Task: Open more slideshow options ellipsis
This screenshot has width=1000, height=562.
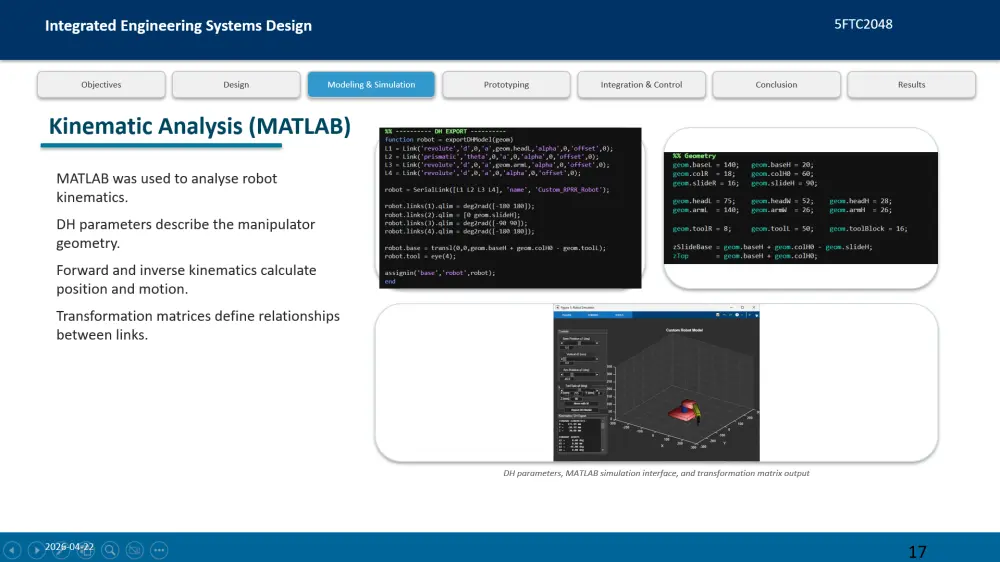Action: click(159, 549)
